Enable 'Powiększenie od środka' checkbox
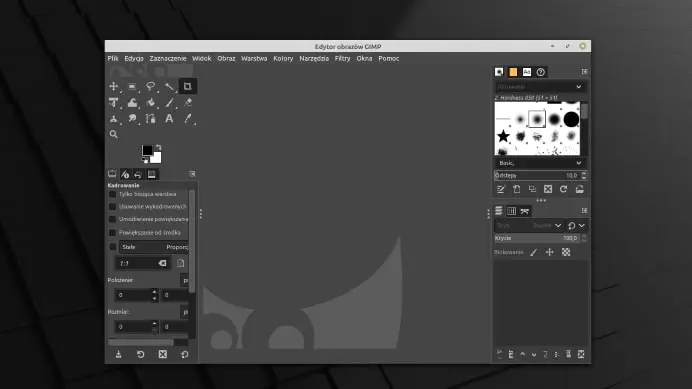 pyautogui.click(x=112, y=232)
